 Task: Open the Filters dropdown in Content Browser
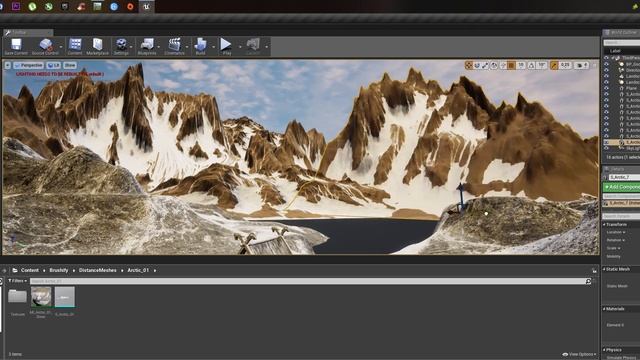coord(18,281)
